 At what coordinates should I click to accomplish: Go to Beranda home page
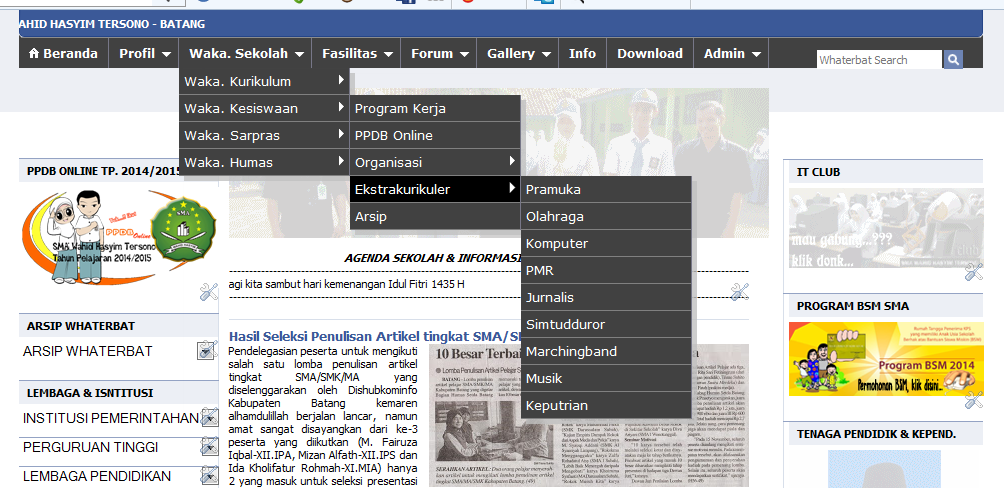[63, 54]
